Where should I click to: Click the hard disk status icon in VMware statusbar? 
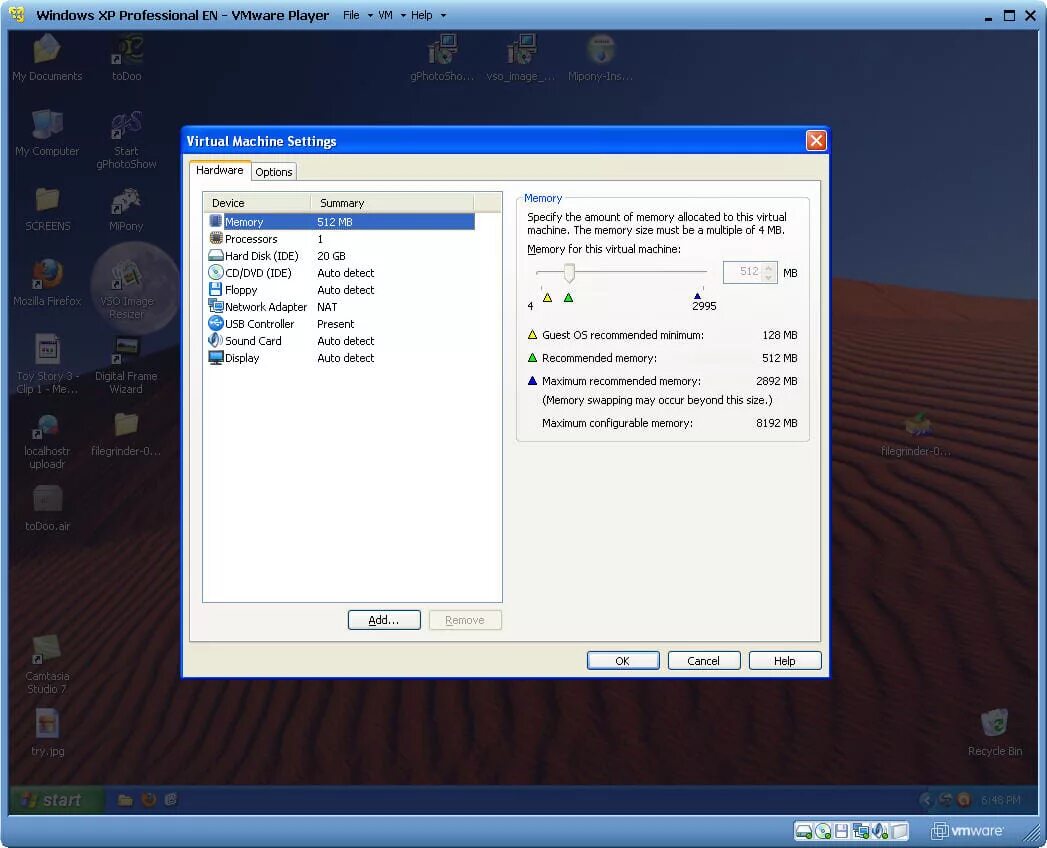pyautogui.click(x=804, y=830)
